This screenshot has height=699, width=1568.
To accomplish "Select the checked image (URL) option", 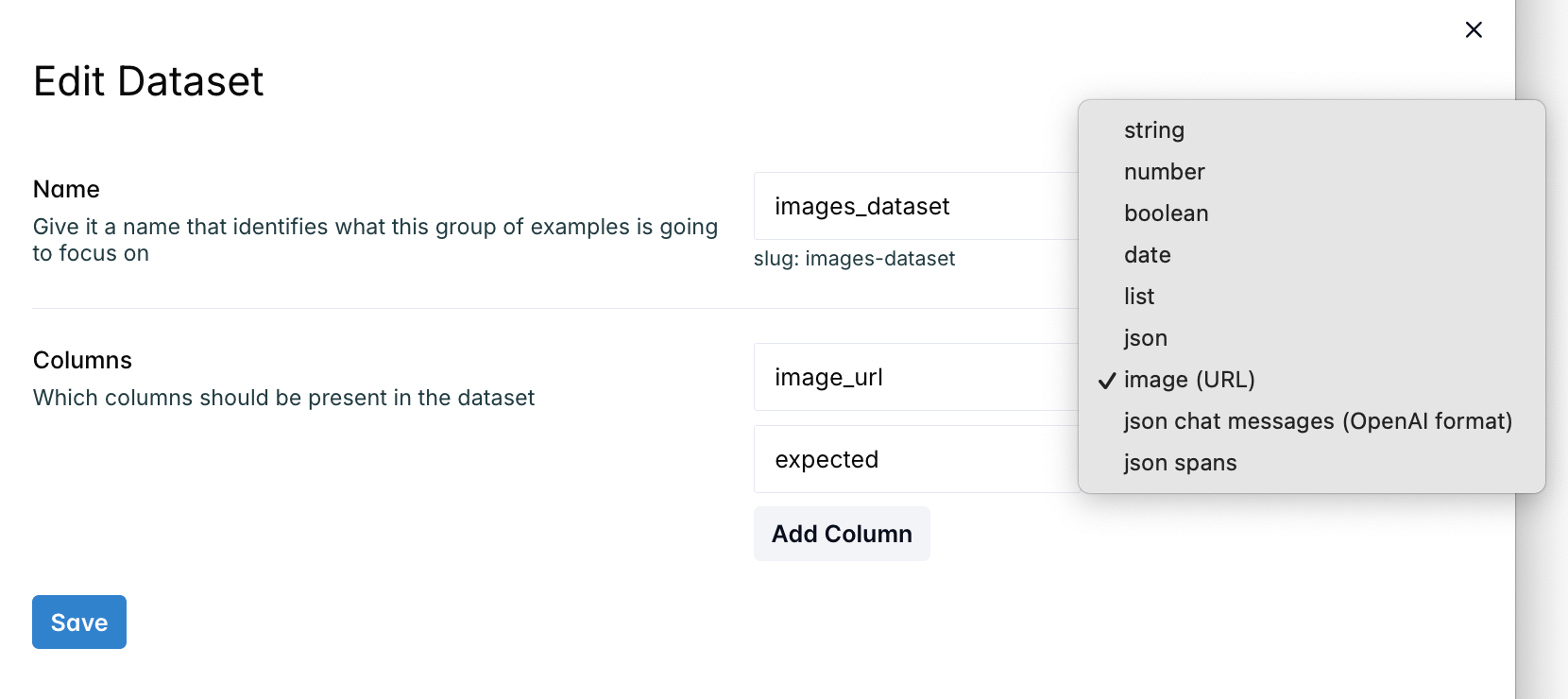I will [1311, 380].
